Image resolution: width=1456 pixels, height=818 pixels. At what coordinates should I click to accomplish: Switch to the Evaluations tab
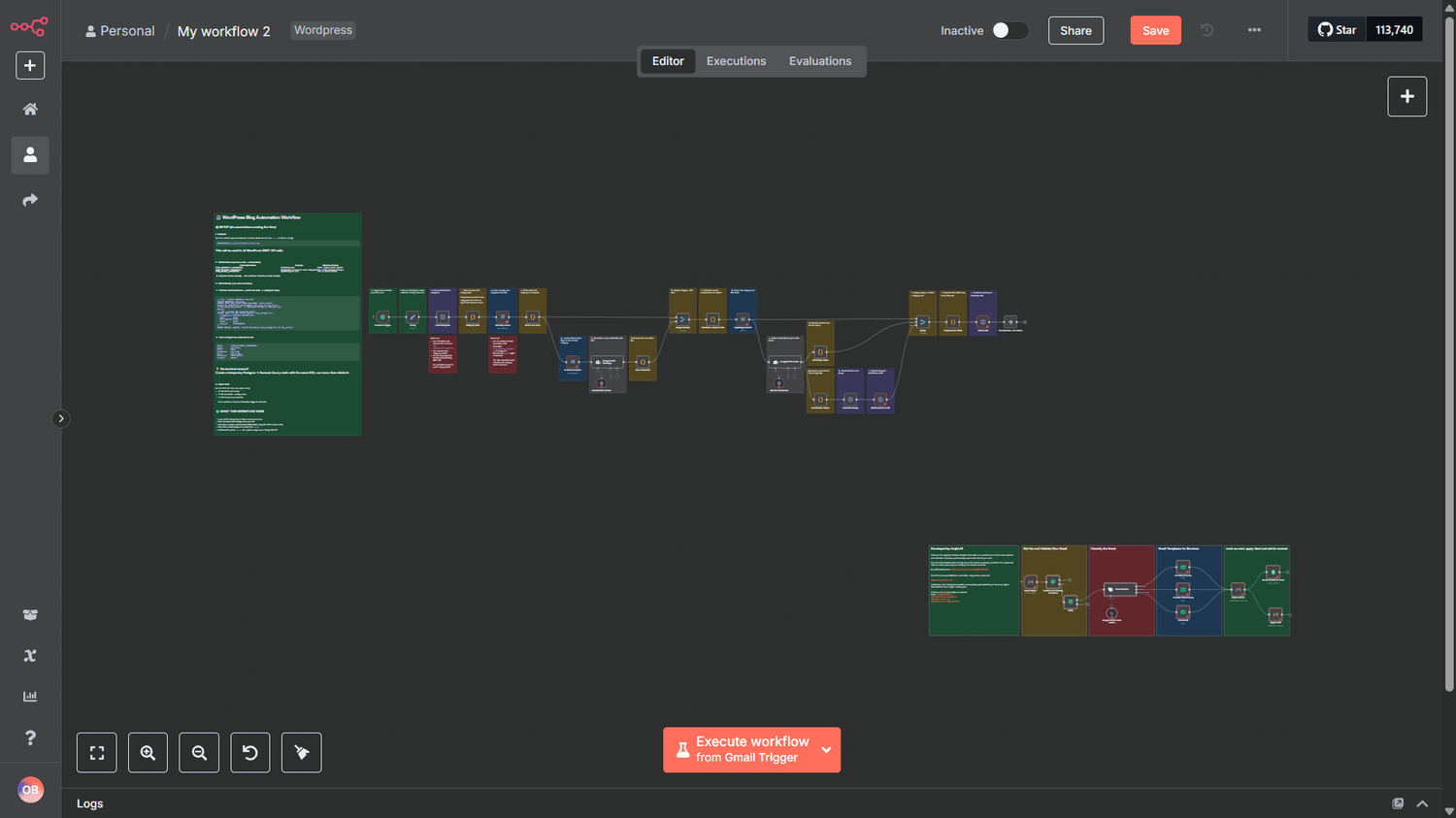coord(820,61)
